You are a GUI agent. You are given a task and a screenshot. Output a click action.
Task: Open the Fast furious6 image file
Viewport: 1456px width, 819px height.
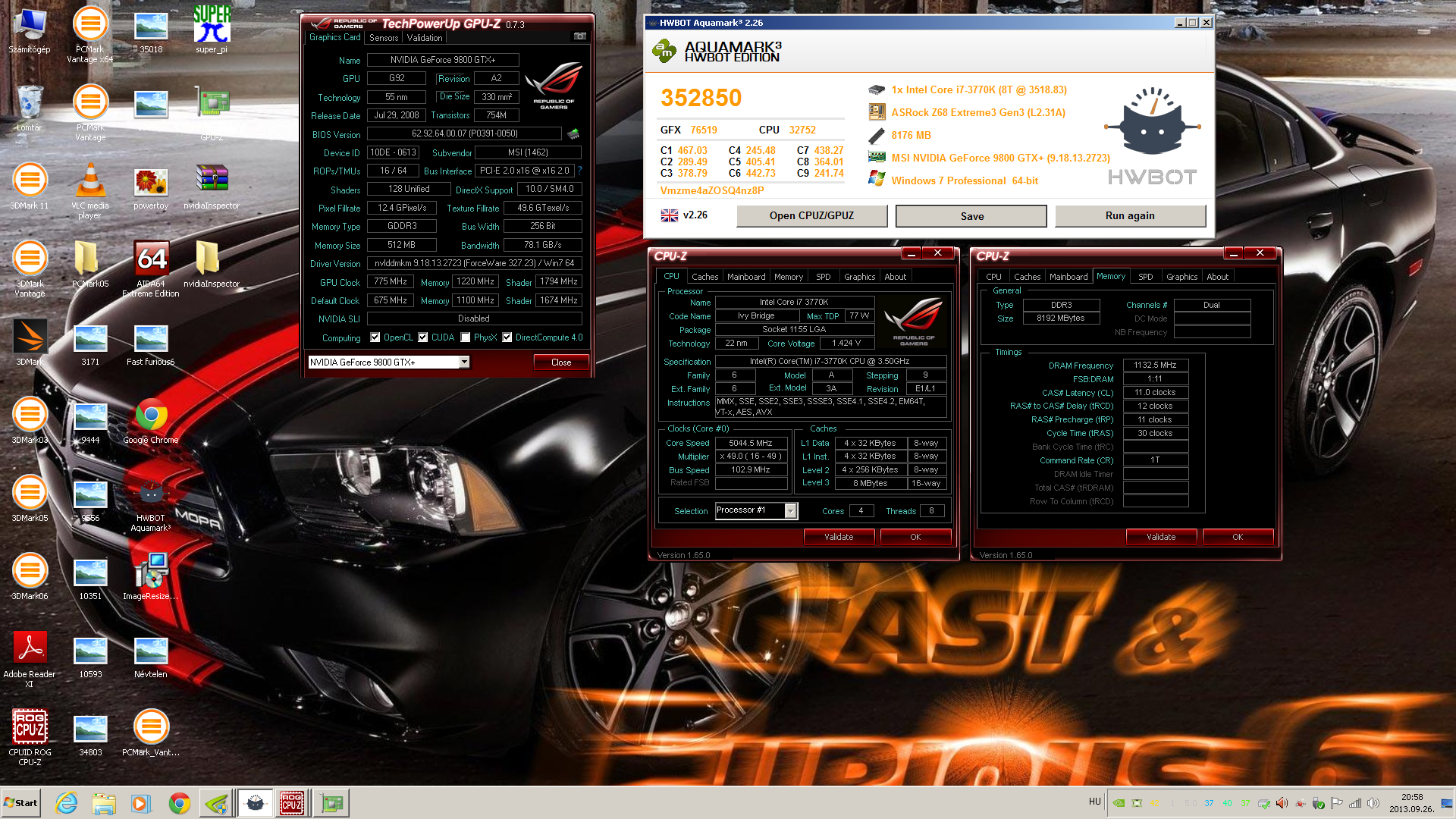click(151, 344)
